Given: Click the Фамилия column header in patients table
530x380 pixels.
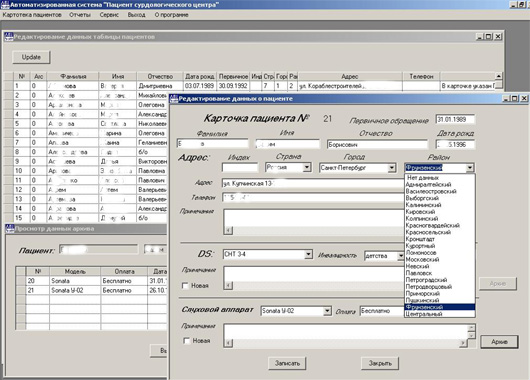Looking at the screenshot, I should point(73,76).
